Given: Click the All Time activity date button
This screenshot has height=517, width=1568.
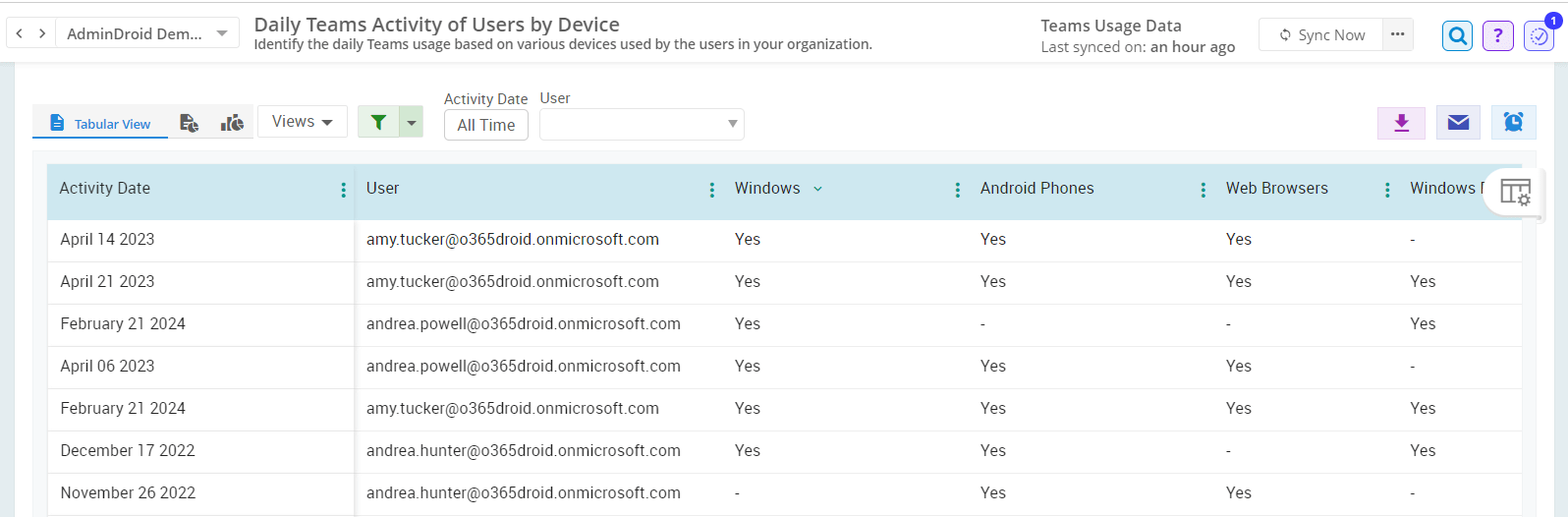Looking at the screenshot, I should point(486,125).
